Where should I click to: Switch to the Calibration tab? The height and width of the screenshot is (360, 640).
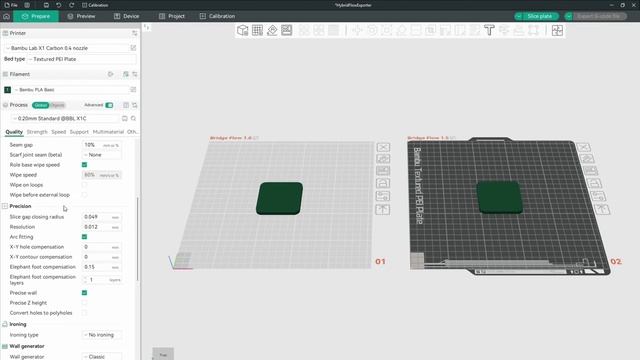tap(217, 16)
